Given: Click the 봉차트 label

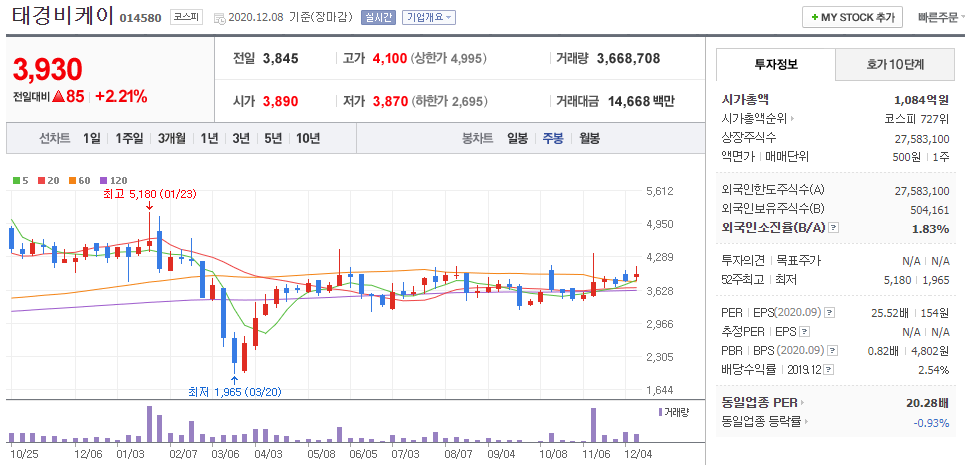Looking at the screenshot, I should point(478,138).
